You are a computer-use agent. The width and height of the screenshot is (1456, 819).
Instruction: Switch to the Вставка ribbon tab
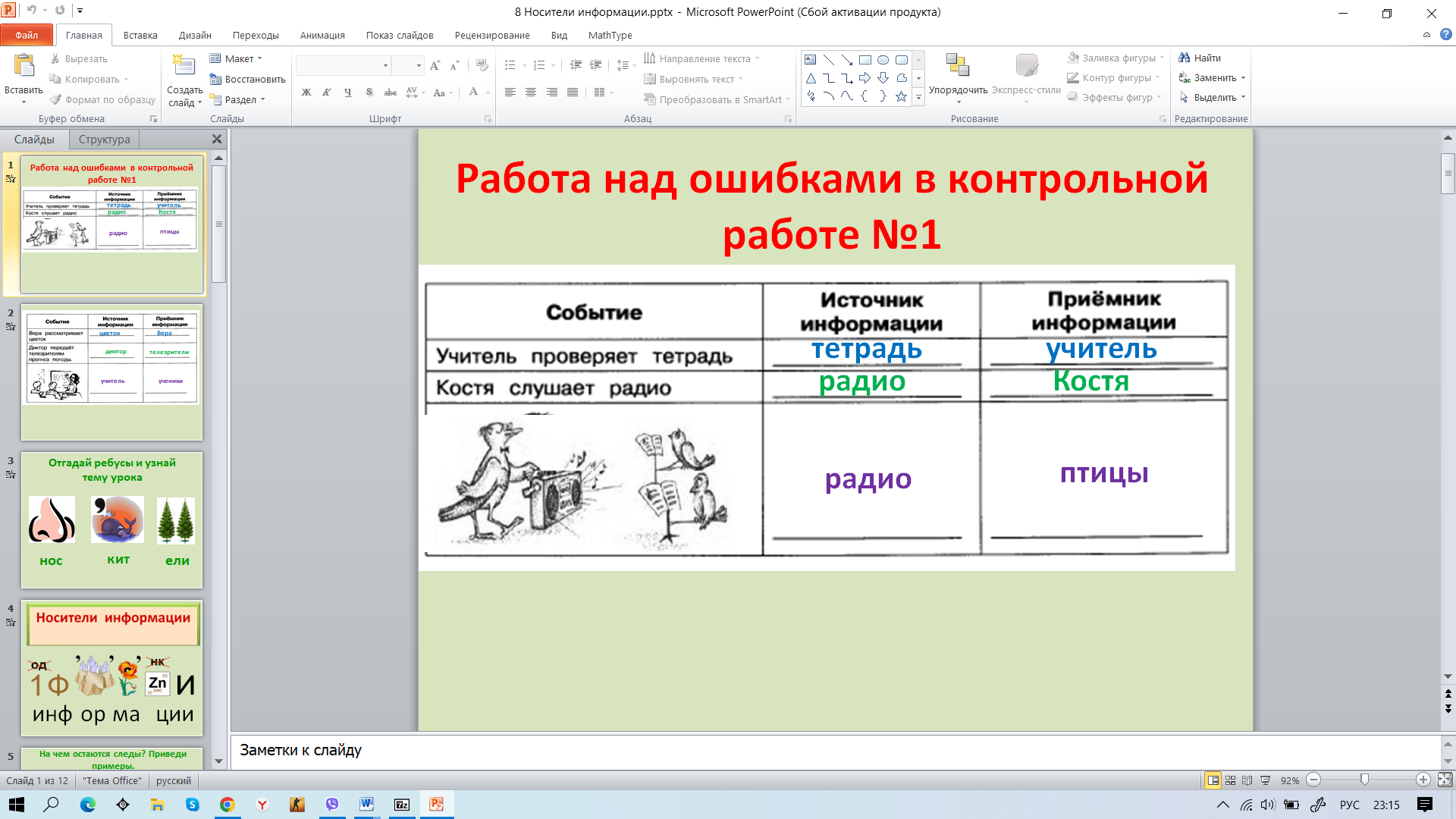(x=140, y=35)
